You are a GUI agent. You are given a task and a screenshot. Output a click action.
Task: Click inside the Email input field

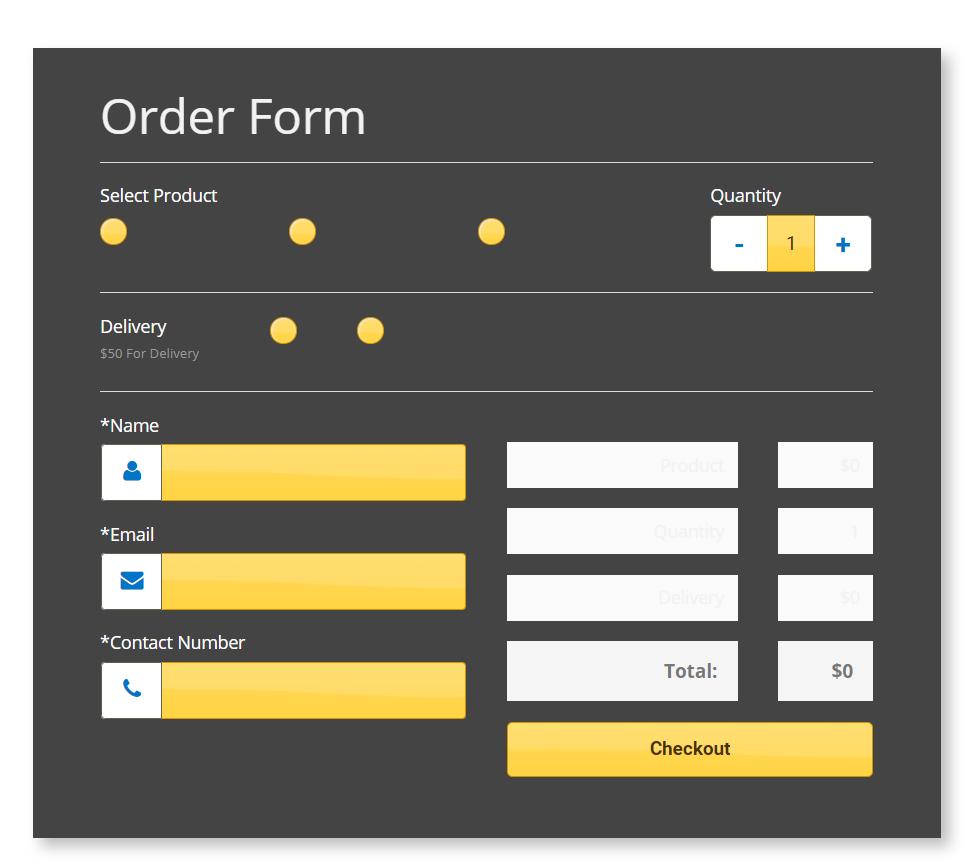tap(315, 581)
